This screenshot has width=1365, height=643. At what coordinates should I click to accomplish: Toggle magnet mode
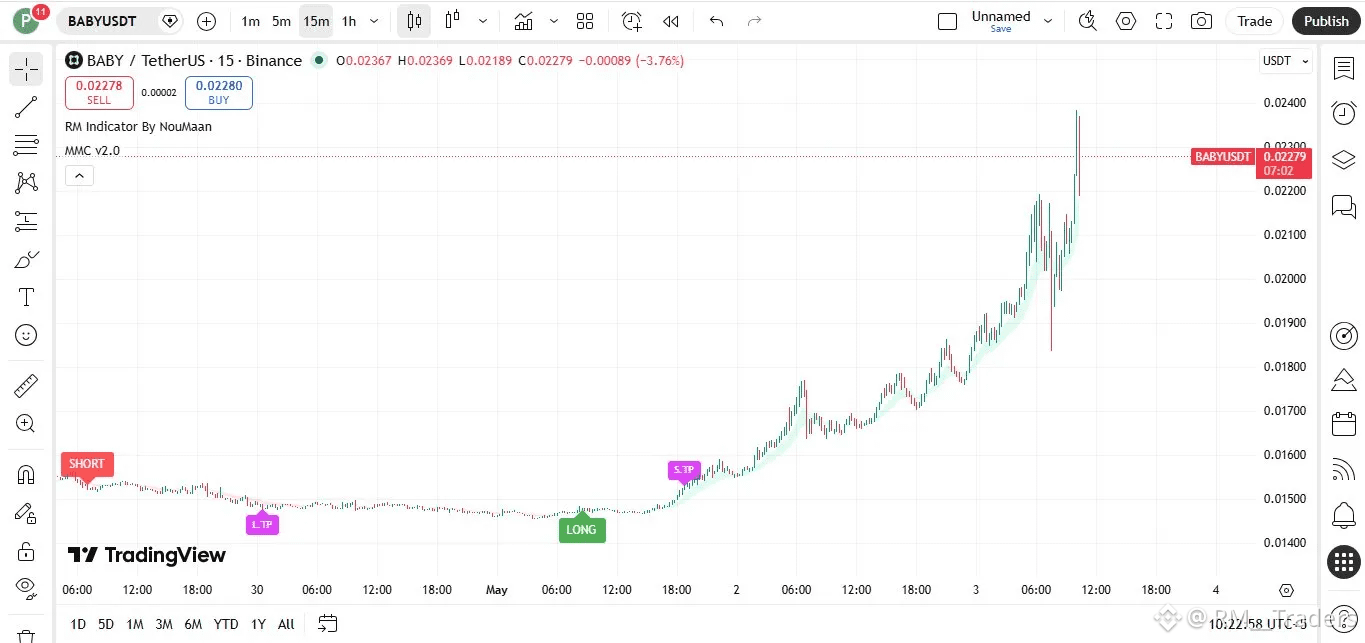pos(26,475)
